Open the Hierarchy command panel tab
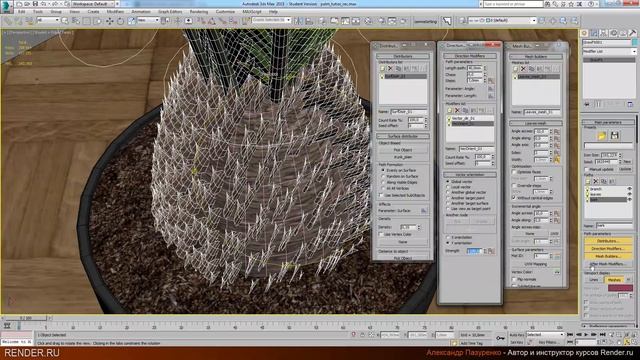This screenshot has height=360, width=640. pos(604,33)
